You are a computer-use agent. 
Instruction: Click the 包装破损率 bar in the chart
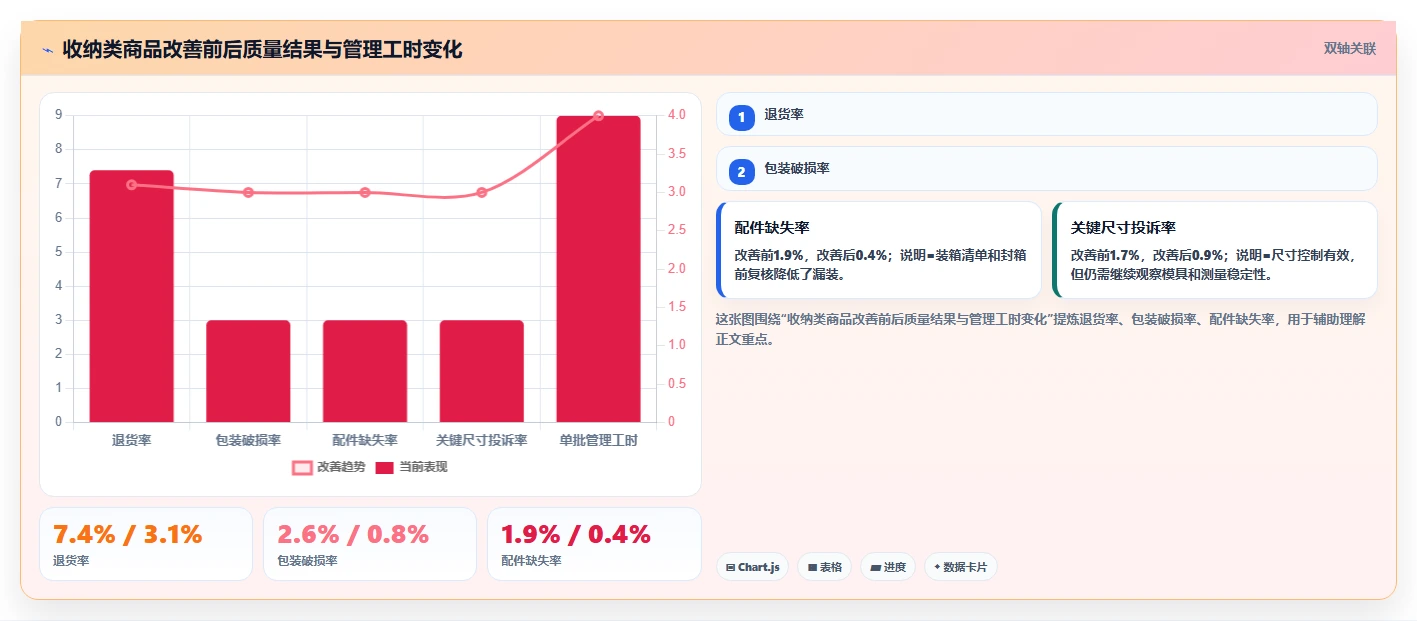(x=248, y=371)
